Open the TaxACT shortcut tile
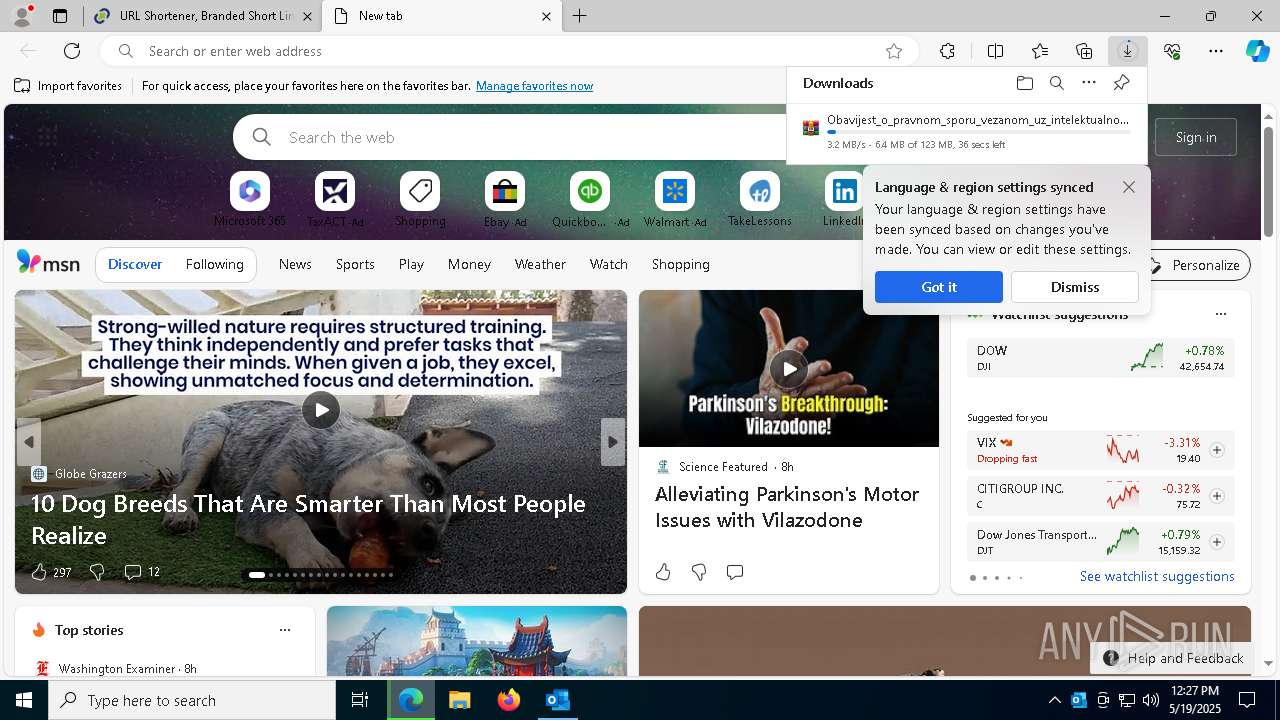Screen dimensions: 1280x720 [x=335, y=199]
